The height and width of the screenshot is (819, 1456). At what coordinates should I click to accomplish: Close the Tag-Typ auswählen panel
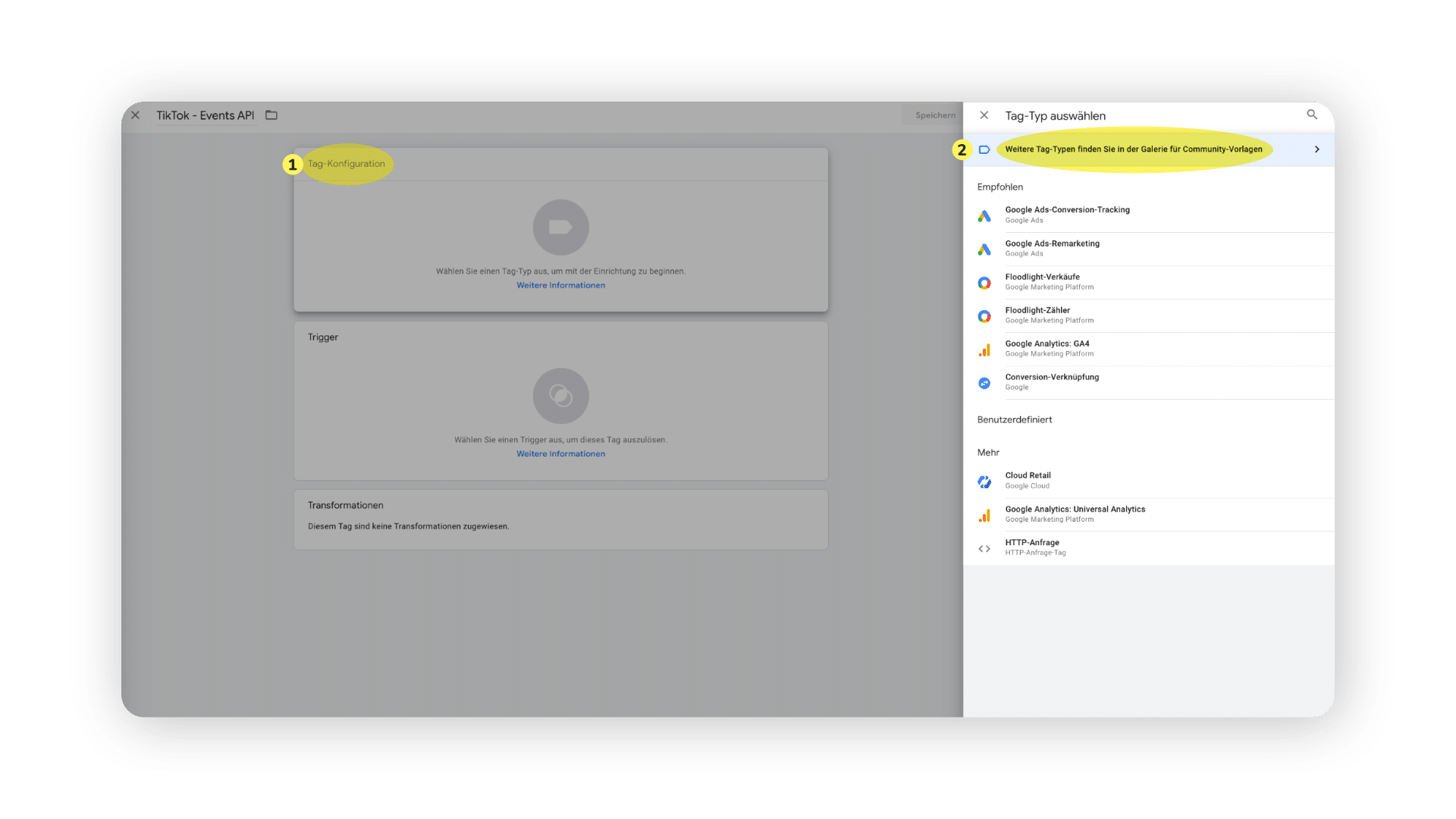[x=984, y=115]
